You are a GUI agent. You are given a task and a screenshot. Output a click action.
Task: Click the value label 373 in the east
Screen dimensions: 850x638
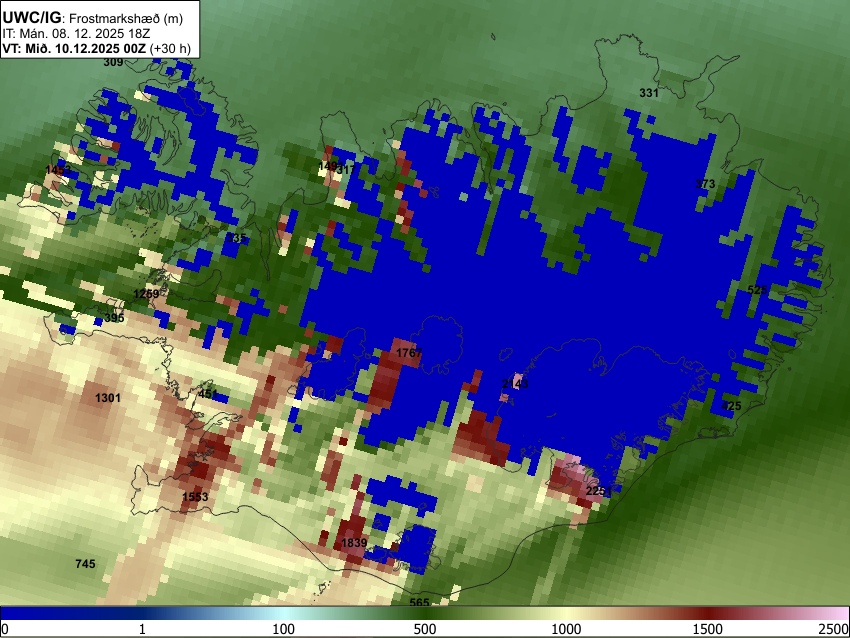[705, 184]
